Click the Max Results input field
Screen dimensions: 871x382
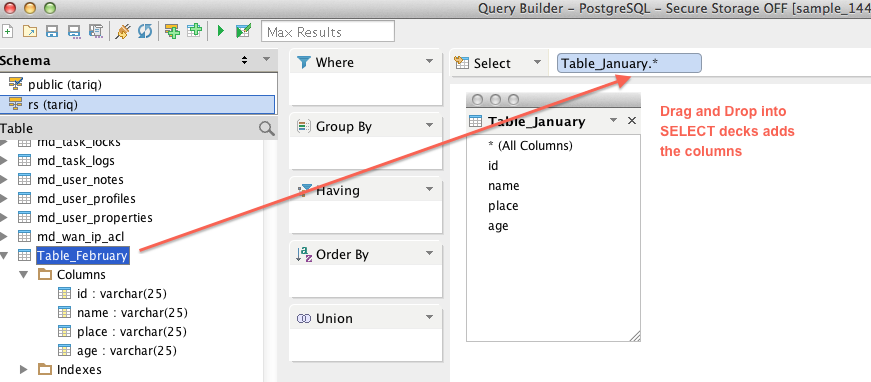[x=328, y=32]
